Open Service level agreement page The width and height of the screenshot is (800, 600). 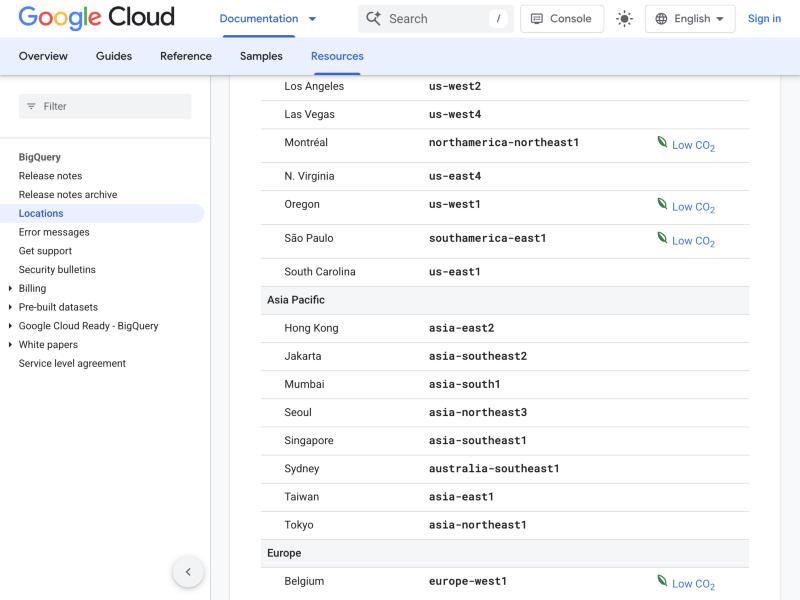[72, 363]
